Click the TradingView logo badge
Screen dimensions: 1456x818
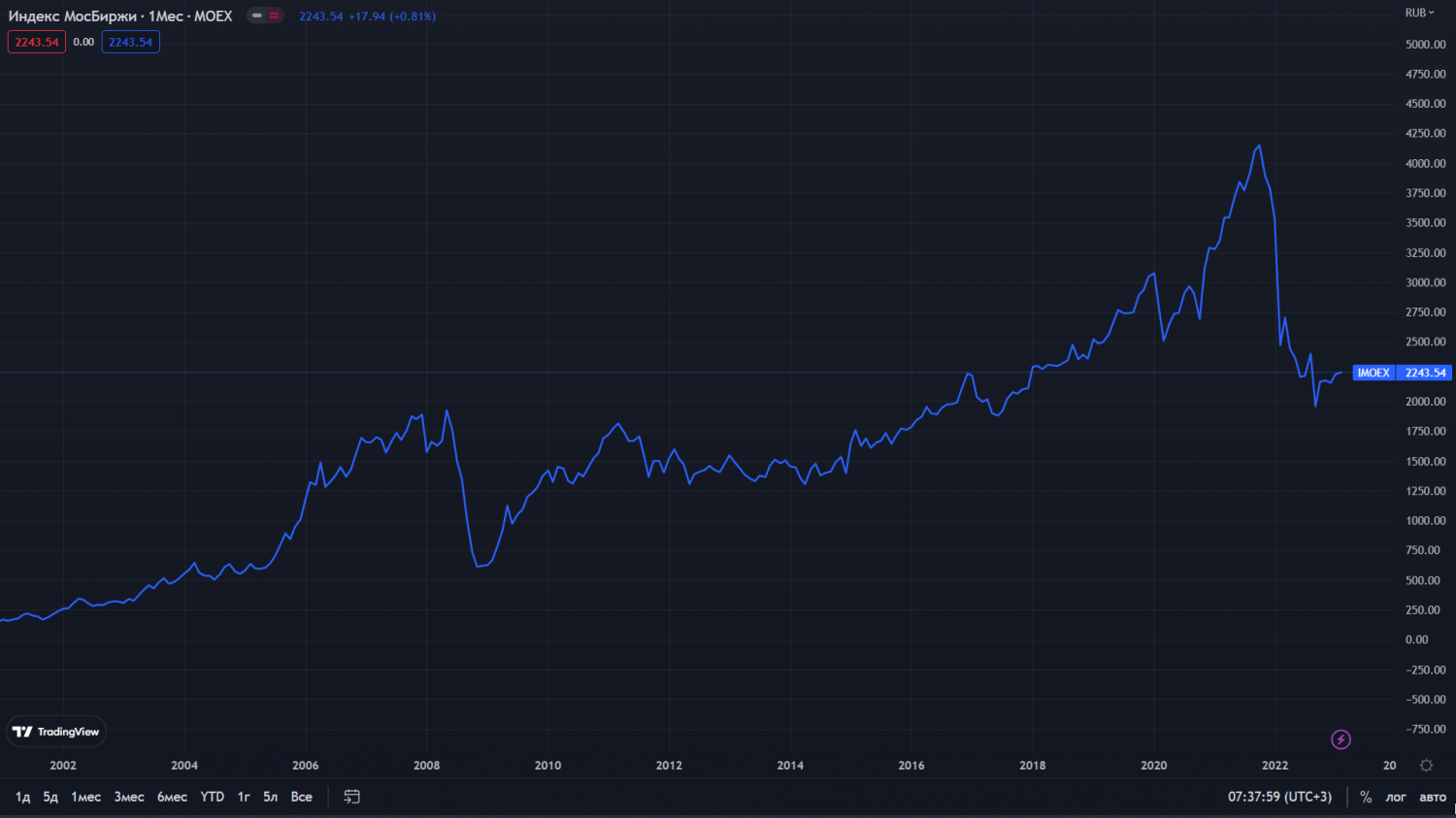pyautogui.click(x=56, y=732)
